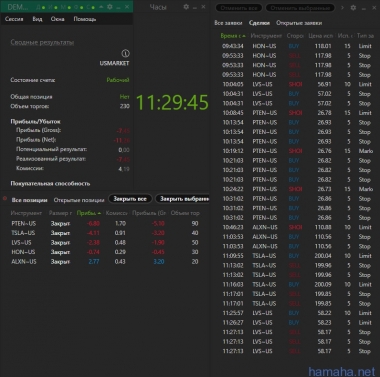Select the Все позиции tab
The height and width of the screenshot is (377, 380).
(x=29, y=200)
